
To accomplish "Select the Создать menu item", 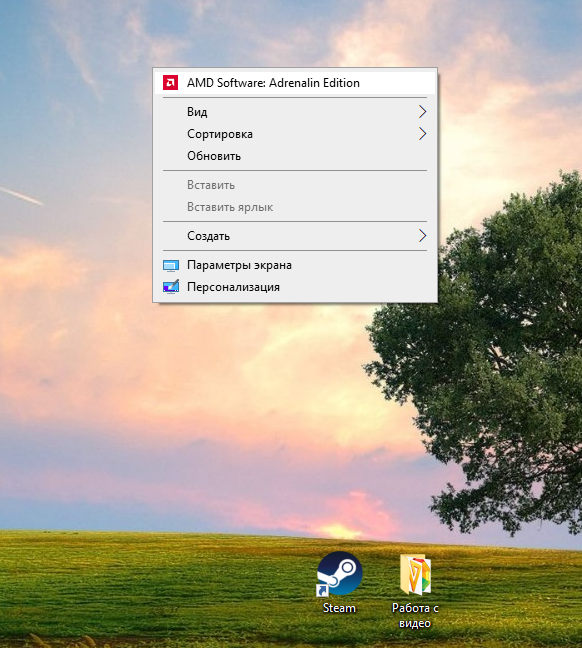I will [x=295, y=236].
